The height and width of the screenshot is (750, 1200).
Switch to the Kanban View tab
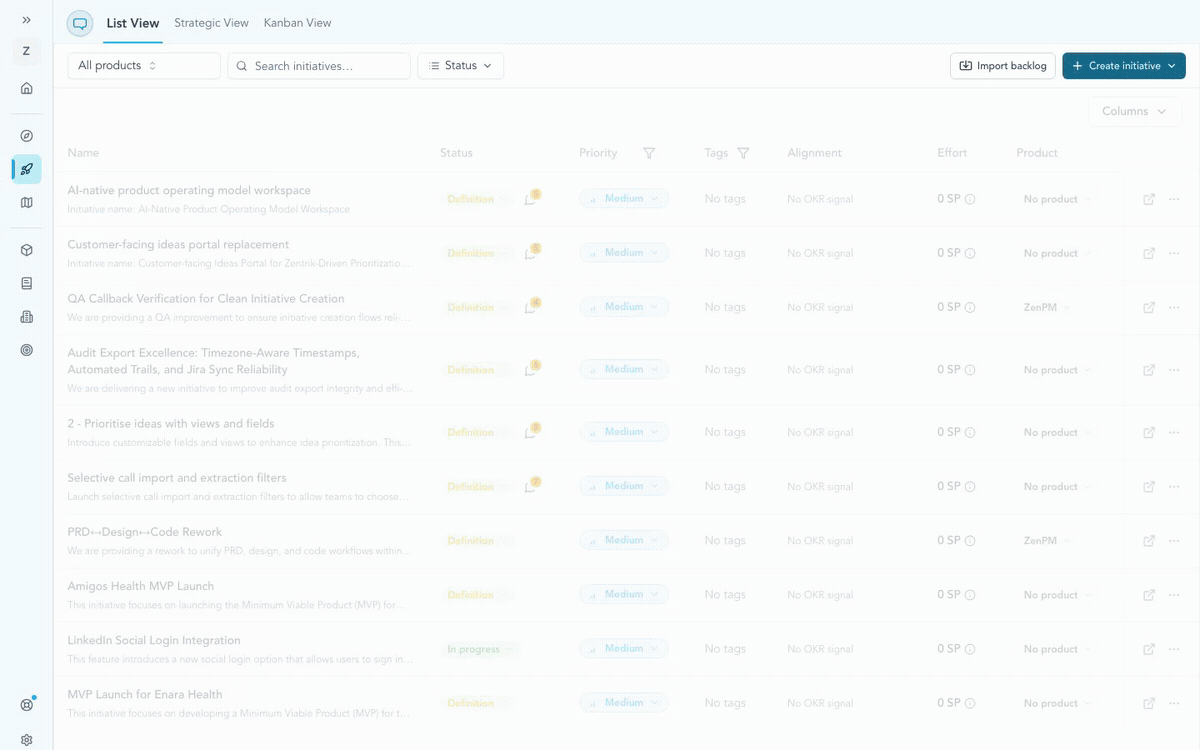point(297,23)
